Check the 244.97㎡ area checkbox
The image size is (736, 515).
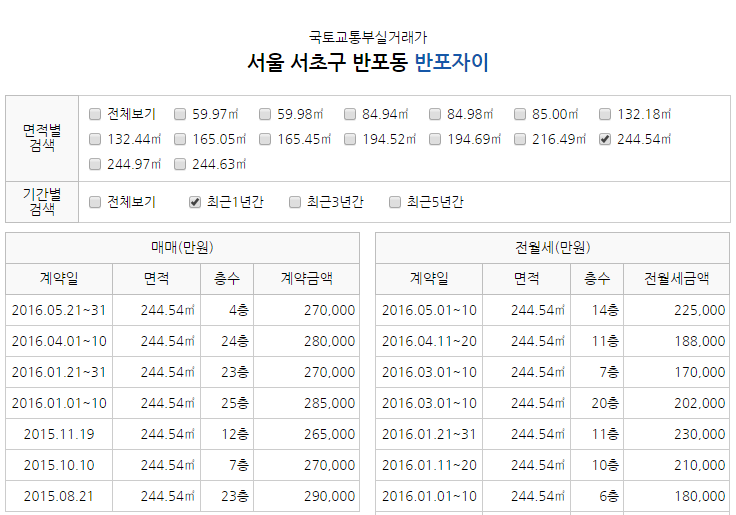(x=95, y=164)
